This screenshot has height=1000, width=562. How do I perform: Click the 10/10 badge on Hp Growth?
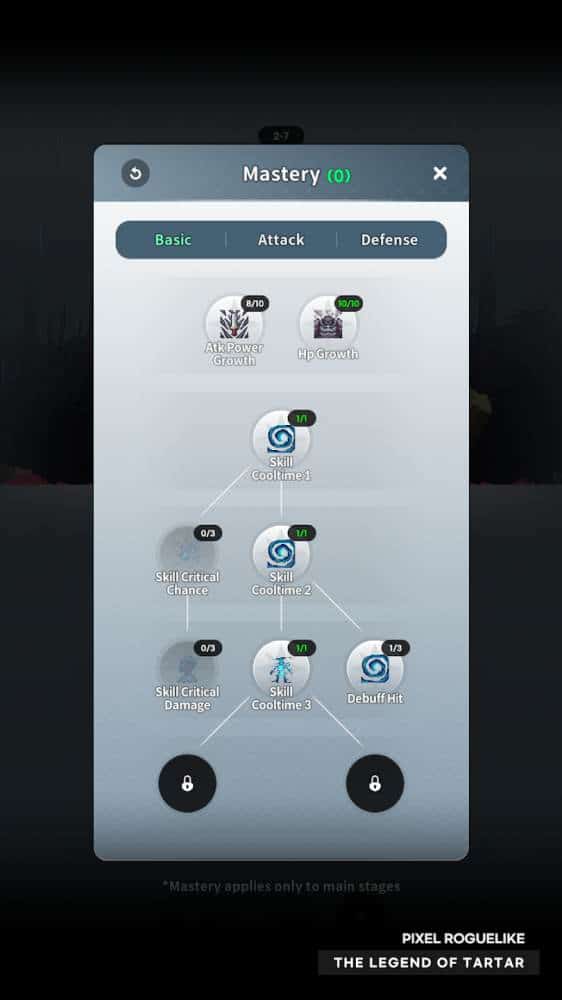click(x=348, y=304)
